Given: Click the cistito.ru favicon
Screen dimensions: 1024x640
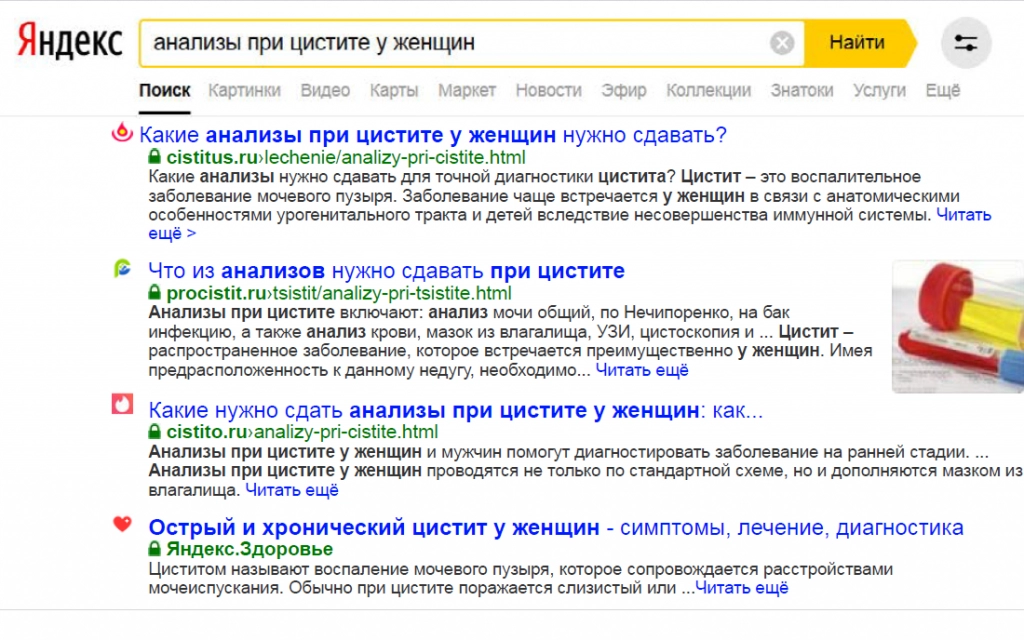Looking at the screenshot, I should (x=122, y=404).
